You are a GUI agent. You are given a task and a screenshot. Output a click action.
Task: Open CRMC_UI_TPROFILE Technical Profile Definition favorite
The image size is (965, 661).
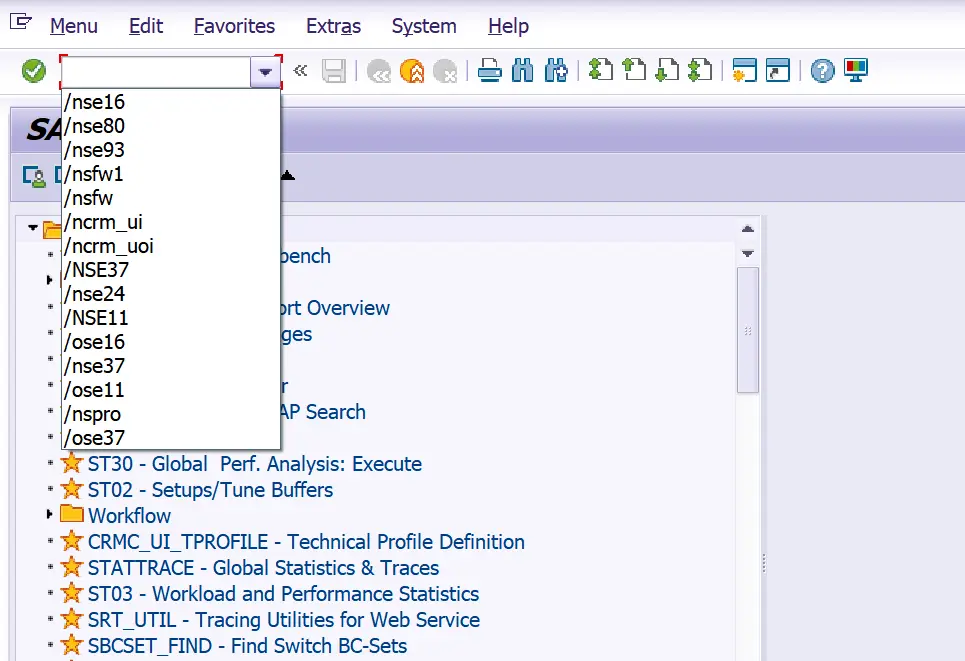[x=306, y=542]
